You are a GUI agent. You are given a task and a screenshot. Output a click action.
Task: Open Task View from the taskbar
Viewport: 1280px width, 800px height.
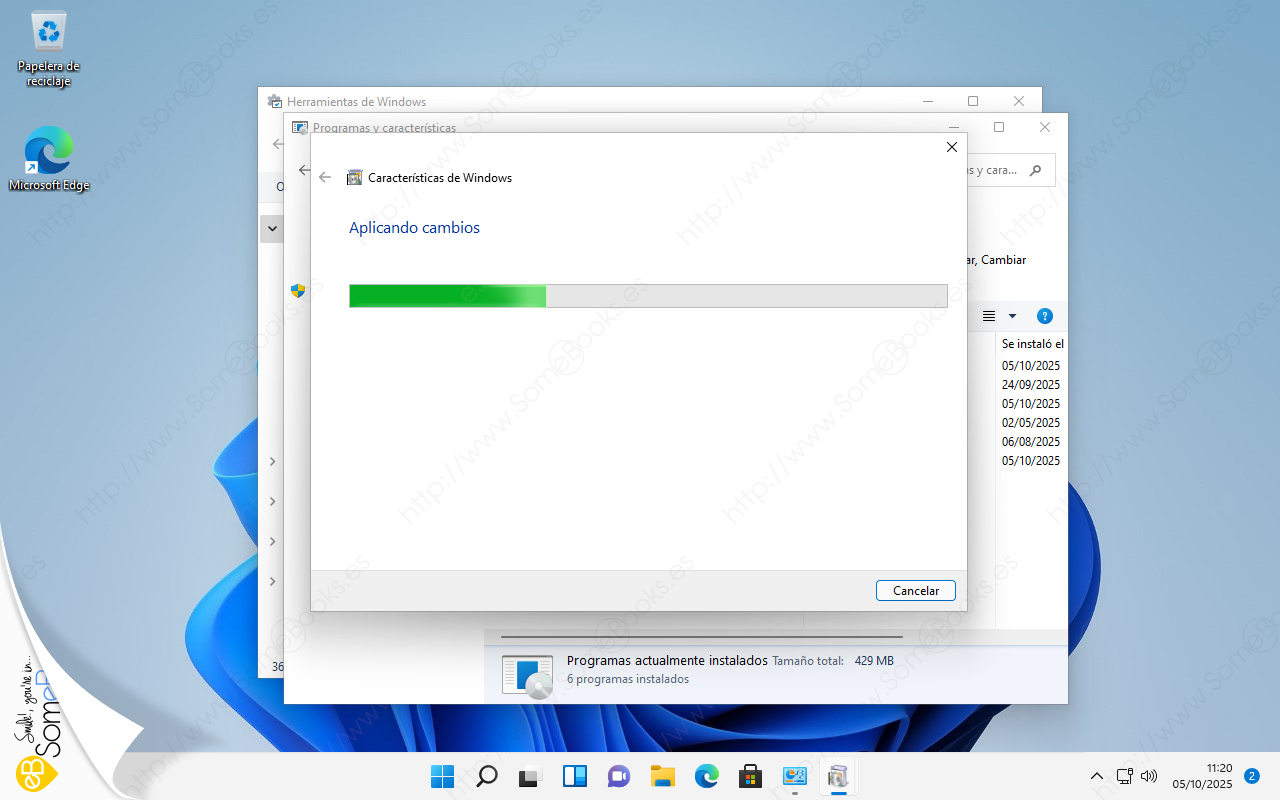[530, 776]
